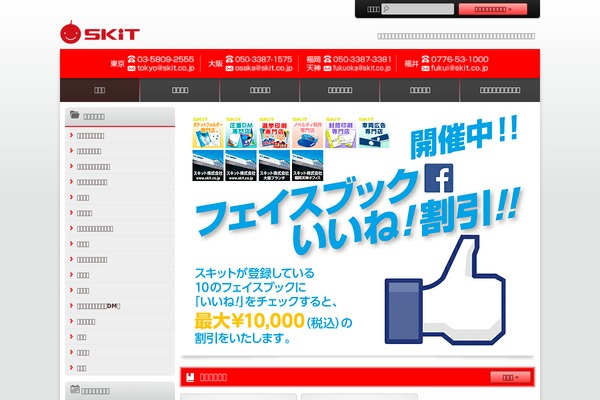Open the osaka@skit.co.jp email link
Viewport: 600px width, 400px height.
[x=264, y=68]
